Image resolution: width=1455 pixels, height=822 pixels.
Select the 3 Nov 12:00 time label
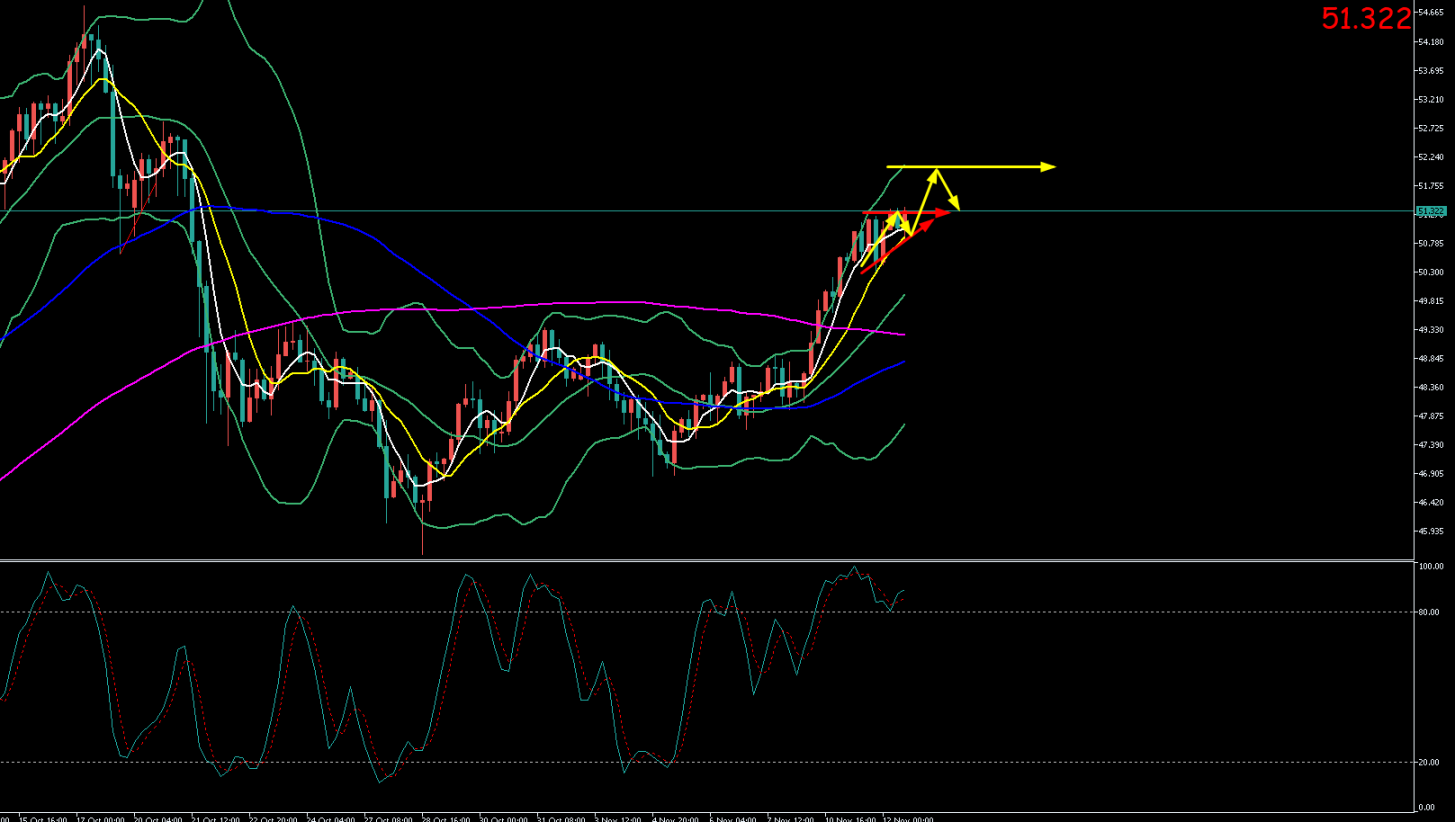click(617, 818)
